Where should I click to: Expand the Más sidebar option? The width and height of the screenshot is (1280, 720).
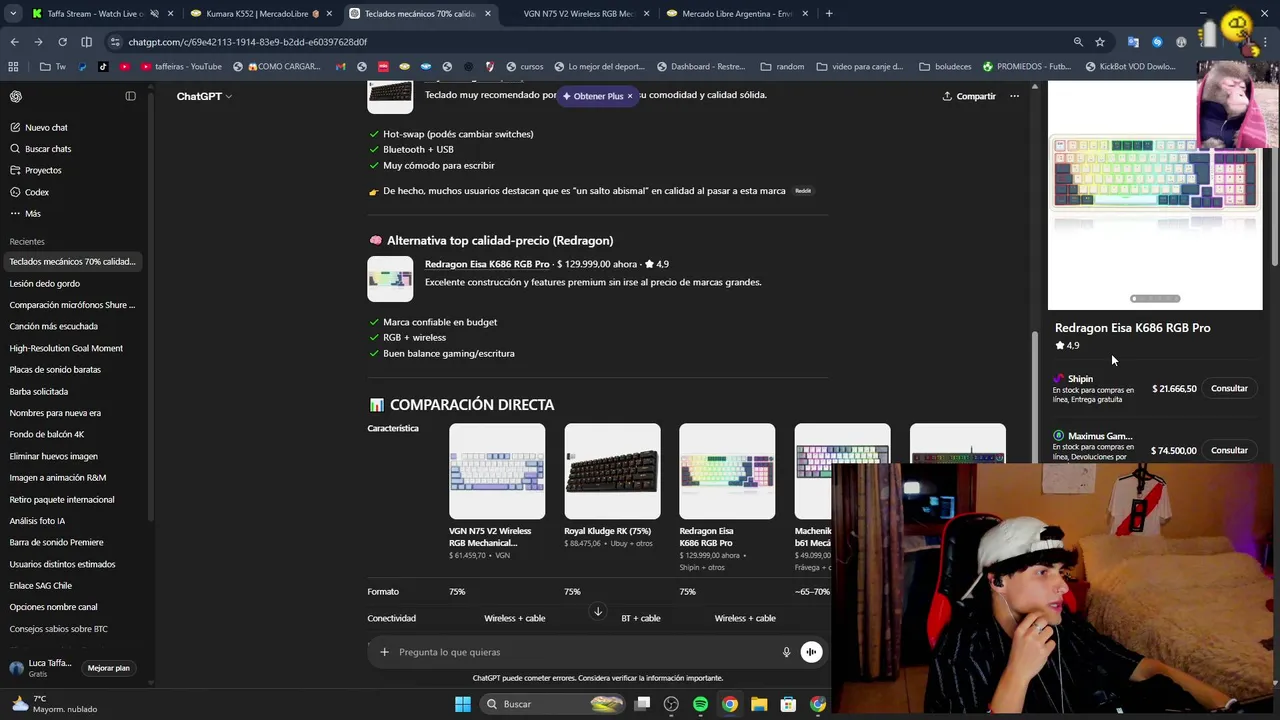(x=33, y=213)
